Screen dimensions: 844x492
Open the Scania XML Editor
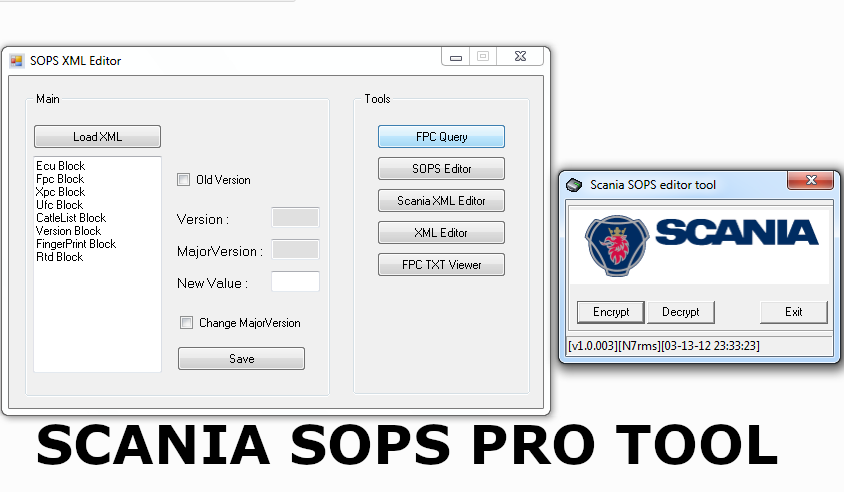click(x=441, y=201)
